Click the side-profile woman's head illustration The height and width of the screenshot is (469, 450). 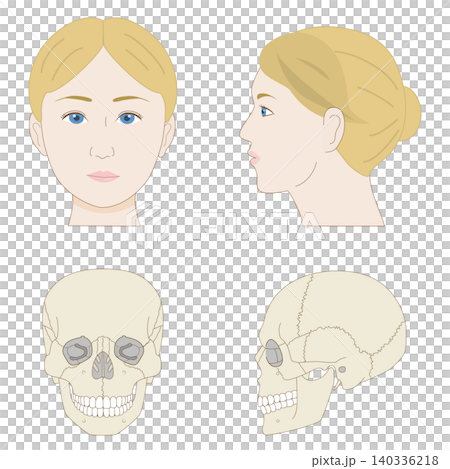[x=330, y=126]
